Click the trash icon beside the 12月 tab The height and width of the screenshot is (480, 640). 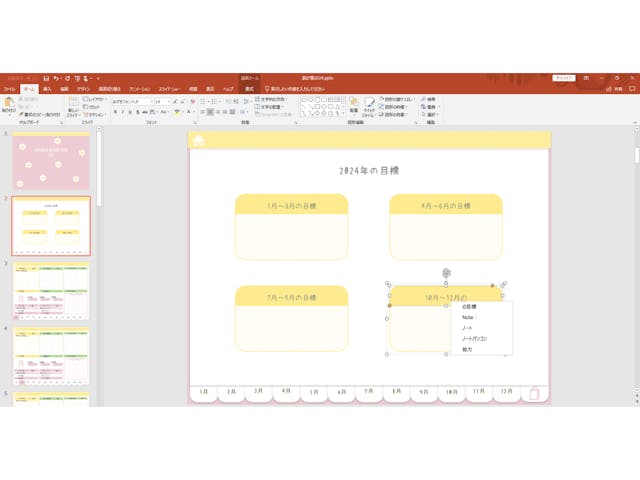point(533,393)
